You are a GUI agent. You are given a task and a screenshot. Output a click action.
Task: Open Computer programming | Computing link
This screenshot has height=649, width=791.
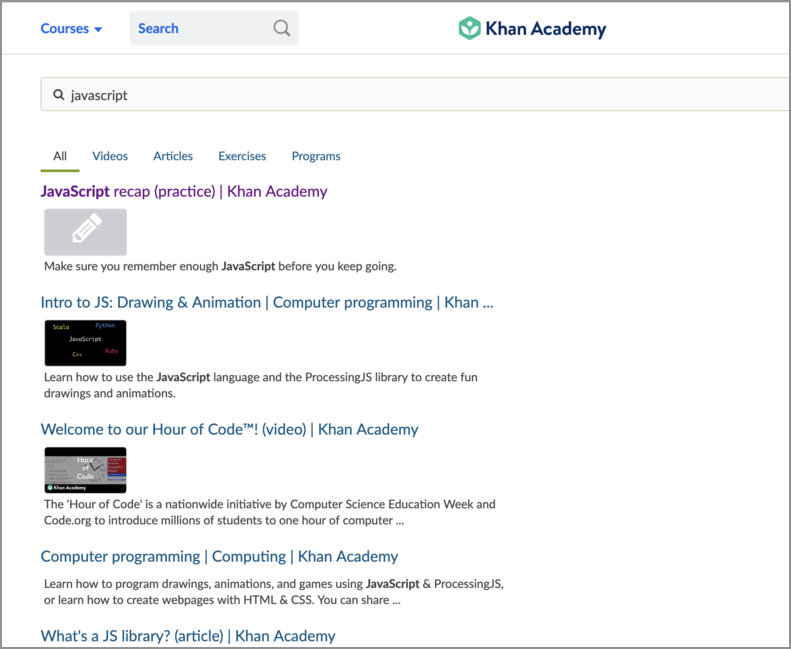click(x=219, y=556)
